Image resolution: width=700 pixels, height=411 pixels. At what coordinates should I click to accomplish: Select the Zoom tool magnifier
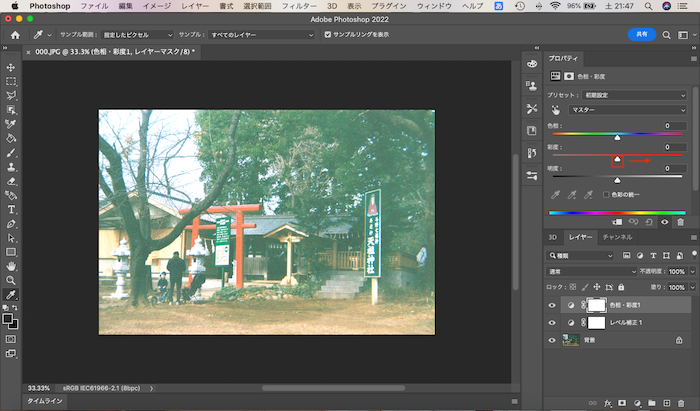click(11, 281)
